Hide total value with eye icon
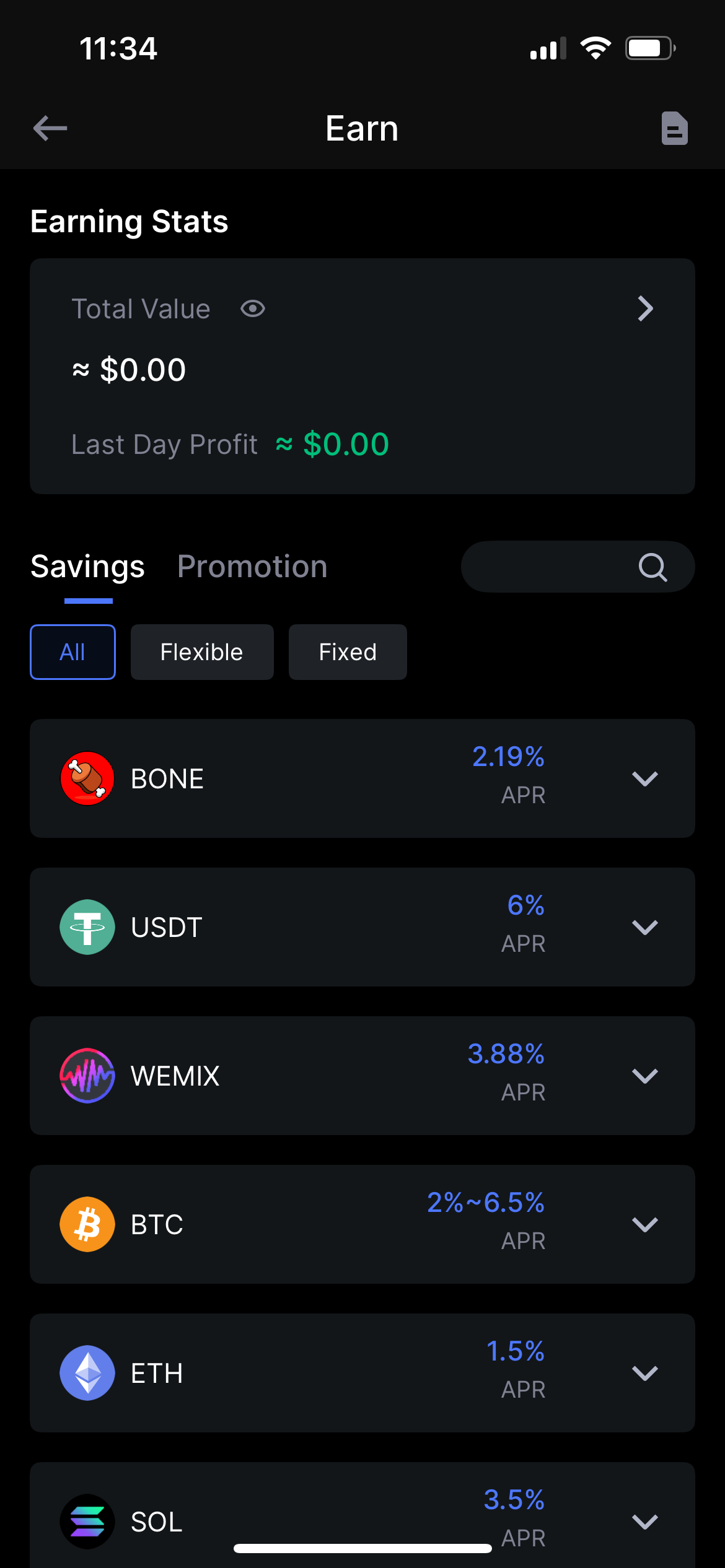This screenshot has width=725, height=1568. pyautogui.click(x=253, y=308)
